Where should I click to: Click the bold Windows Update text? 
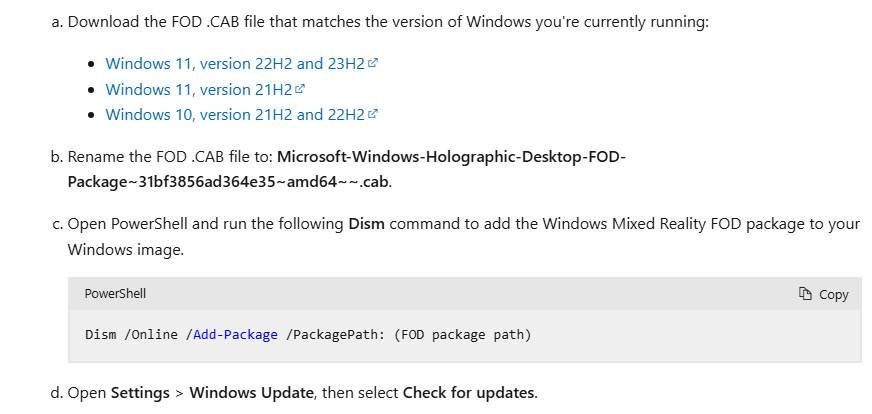point(252,392)
